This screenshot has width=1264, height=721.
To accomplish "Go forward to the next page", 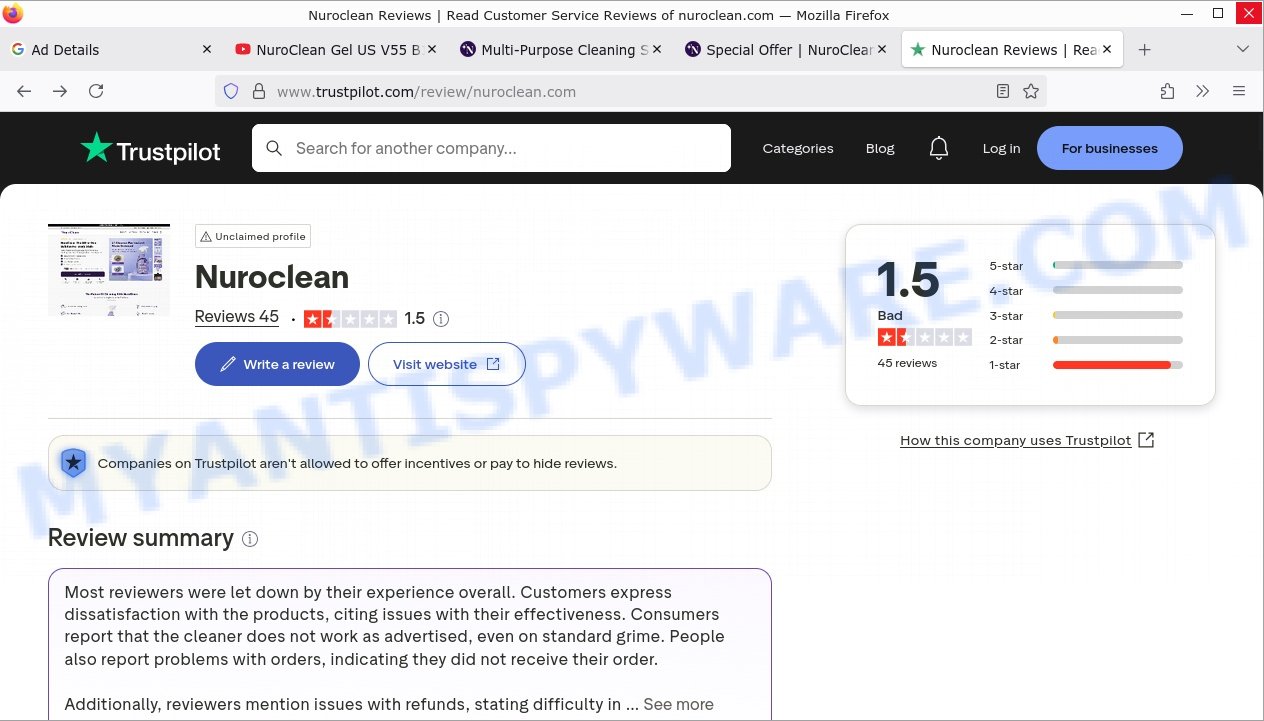I will click(60, 91).
